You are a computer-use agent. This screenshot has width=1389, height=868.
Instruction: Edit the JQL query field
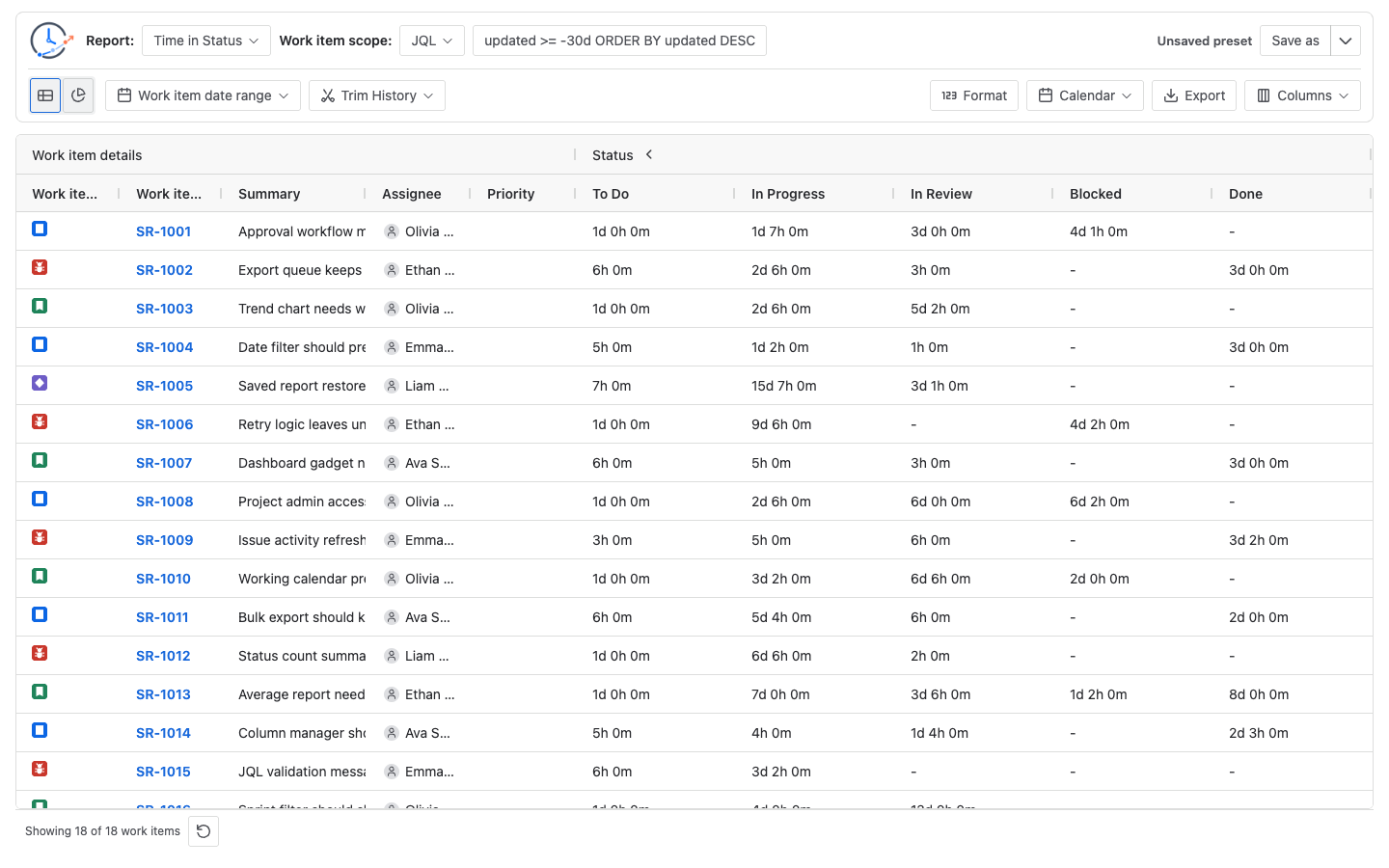click(619, 41)
